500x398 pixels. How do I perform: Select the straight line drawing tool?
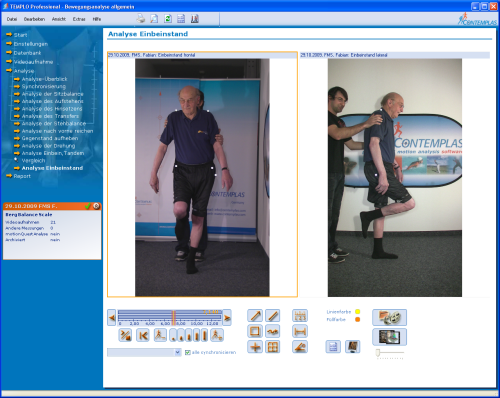click(273, 316)
